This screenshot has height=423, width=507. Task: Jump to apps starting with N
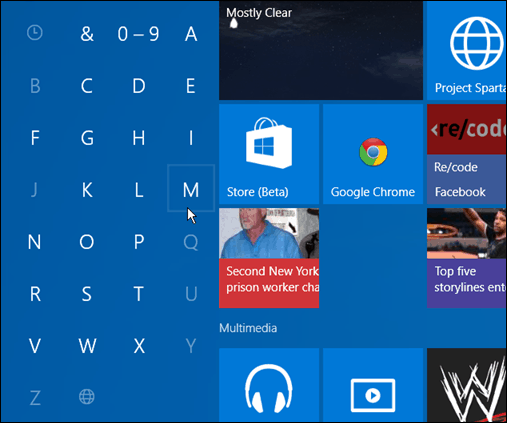(x=34, y=242)
